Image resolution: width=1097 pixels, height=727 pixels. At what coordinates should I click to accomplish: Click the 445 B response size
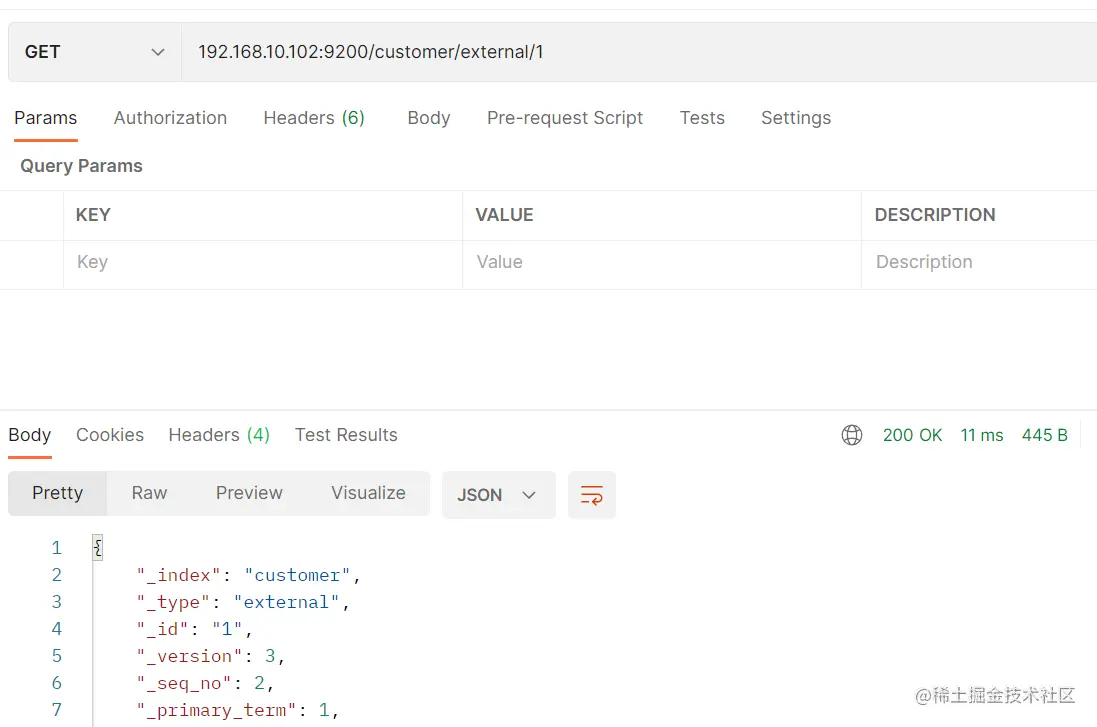pos(1045,435)
